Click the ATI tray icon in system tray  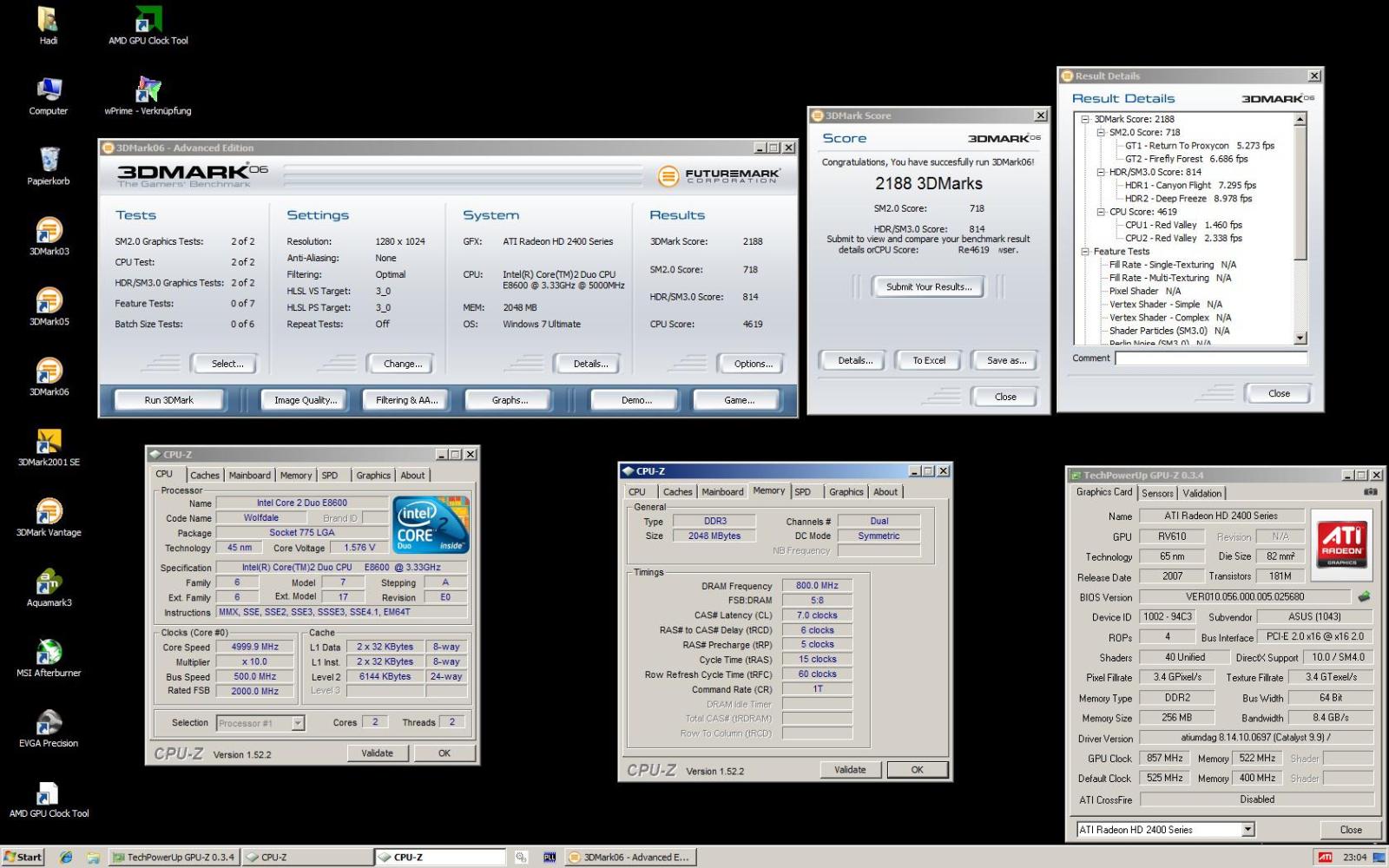click(1326, 857)
